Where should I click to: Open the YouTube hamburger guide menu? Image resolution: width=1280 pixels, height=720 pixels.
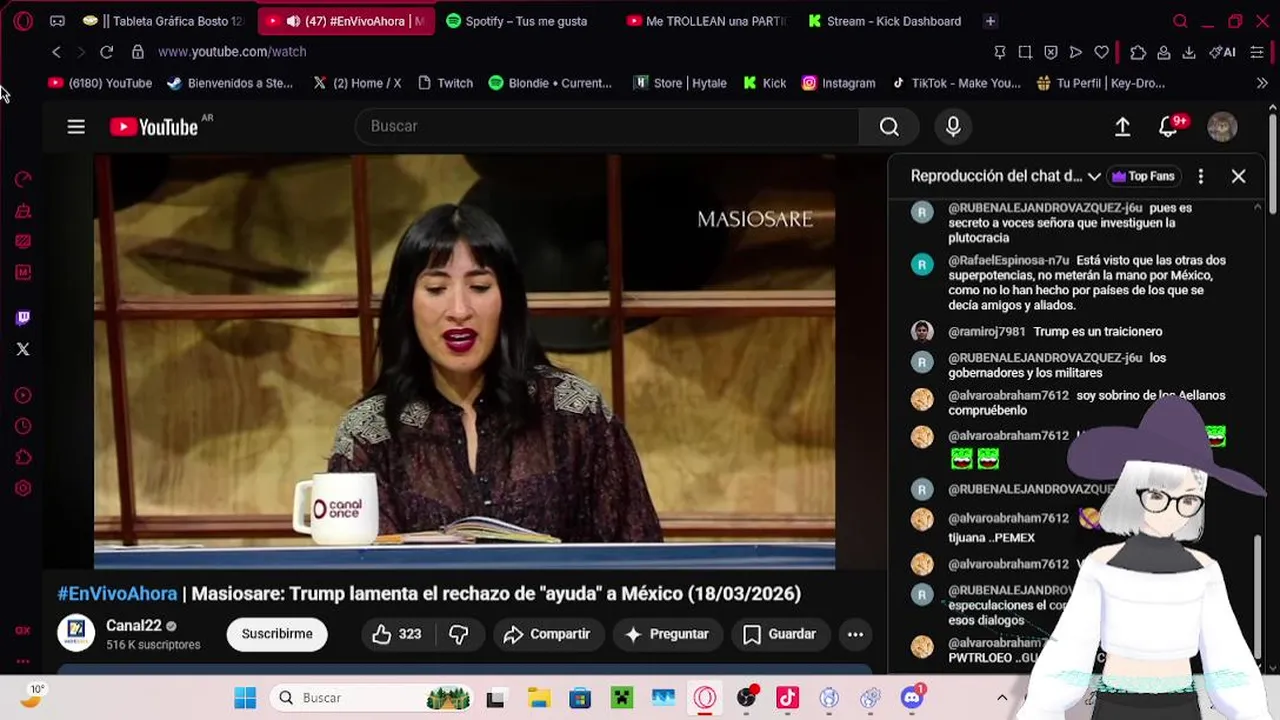(x=76, y=126)
